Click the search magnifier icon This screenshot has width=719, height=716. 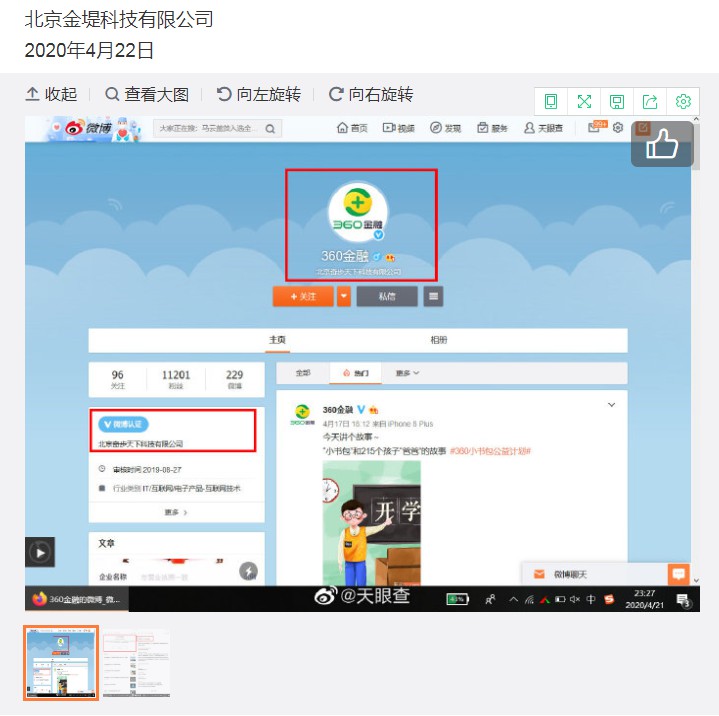(271, 129)
